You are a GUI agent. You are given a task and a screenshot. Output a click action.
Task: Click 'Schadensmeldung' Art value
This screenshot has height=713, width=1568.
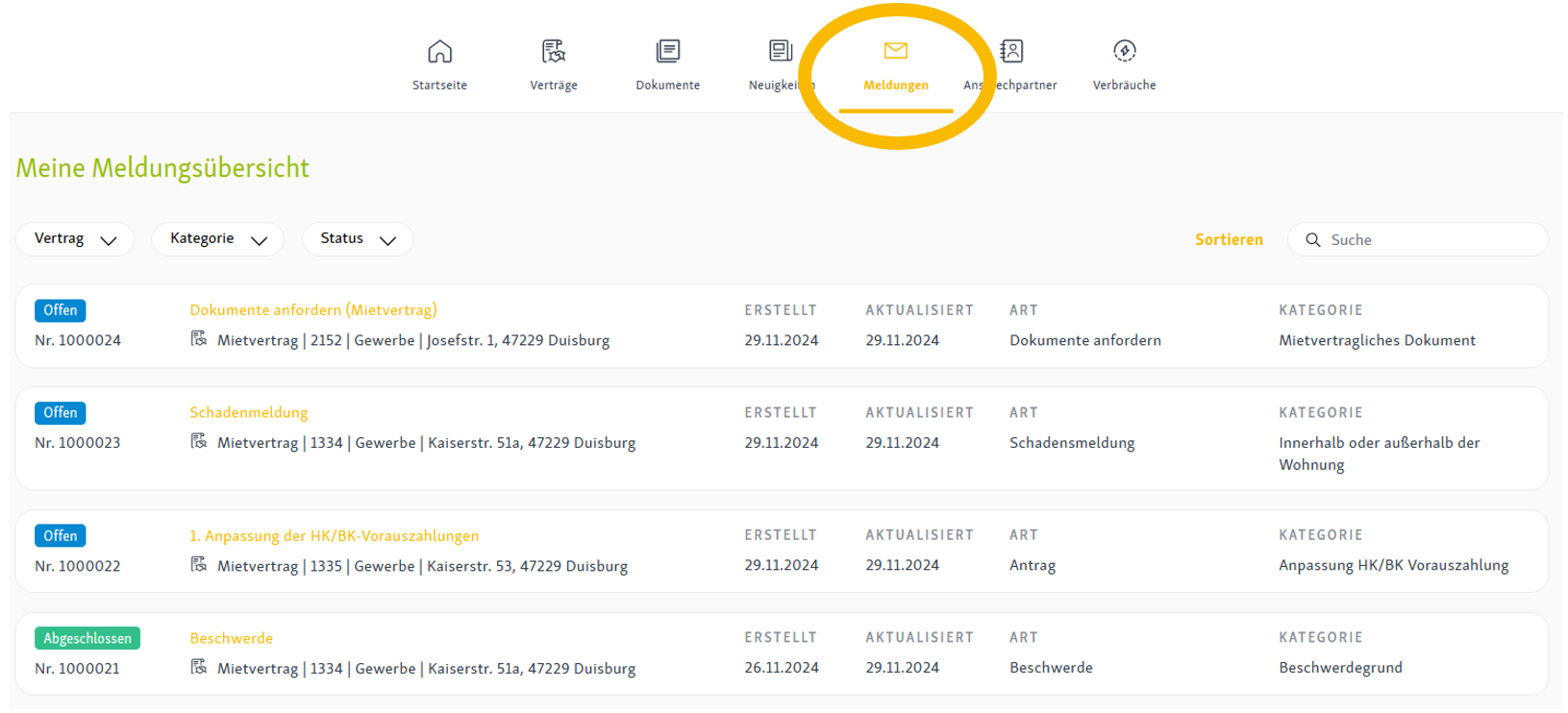pyautogui.click(x=1072, y=443)
